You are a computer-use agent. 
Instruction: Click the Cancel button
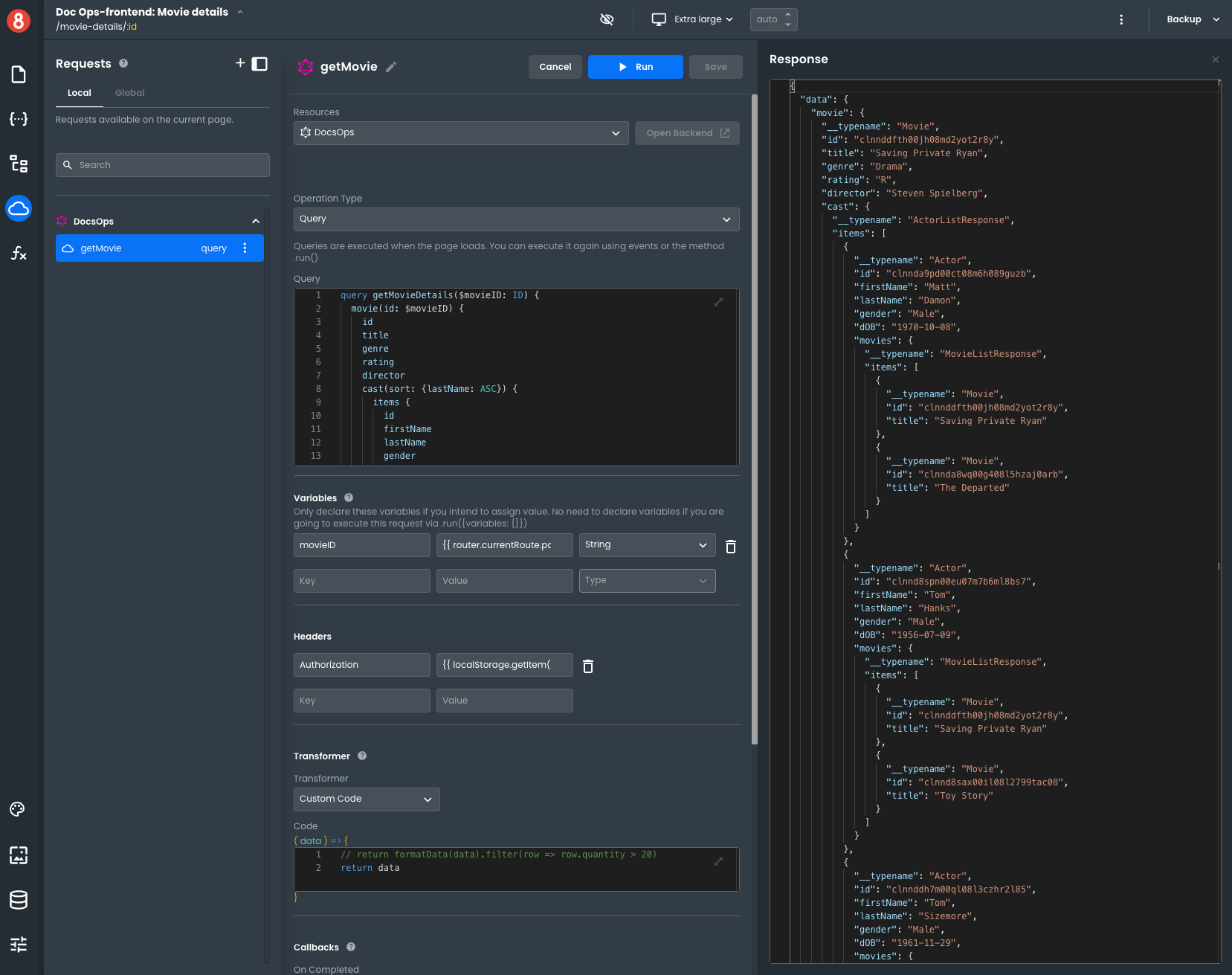(x=555, y=67)
